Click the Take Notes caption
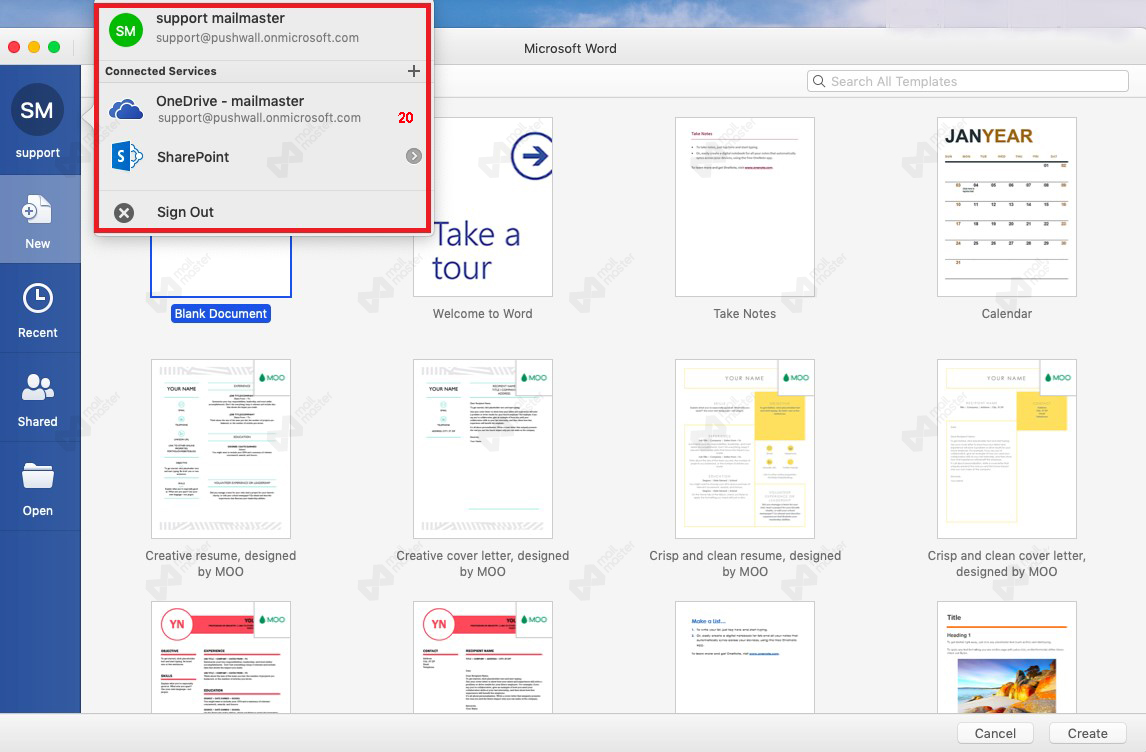 745,314
